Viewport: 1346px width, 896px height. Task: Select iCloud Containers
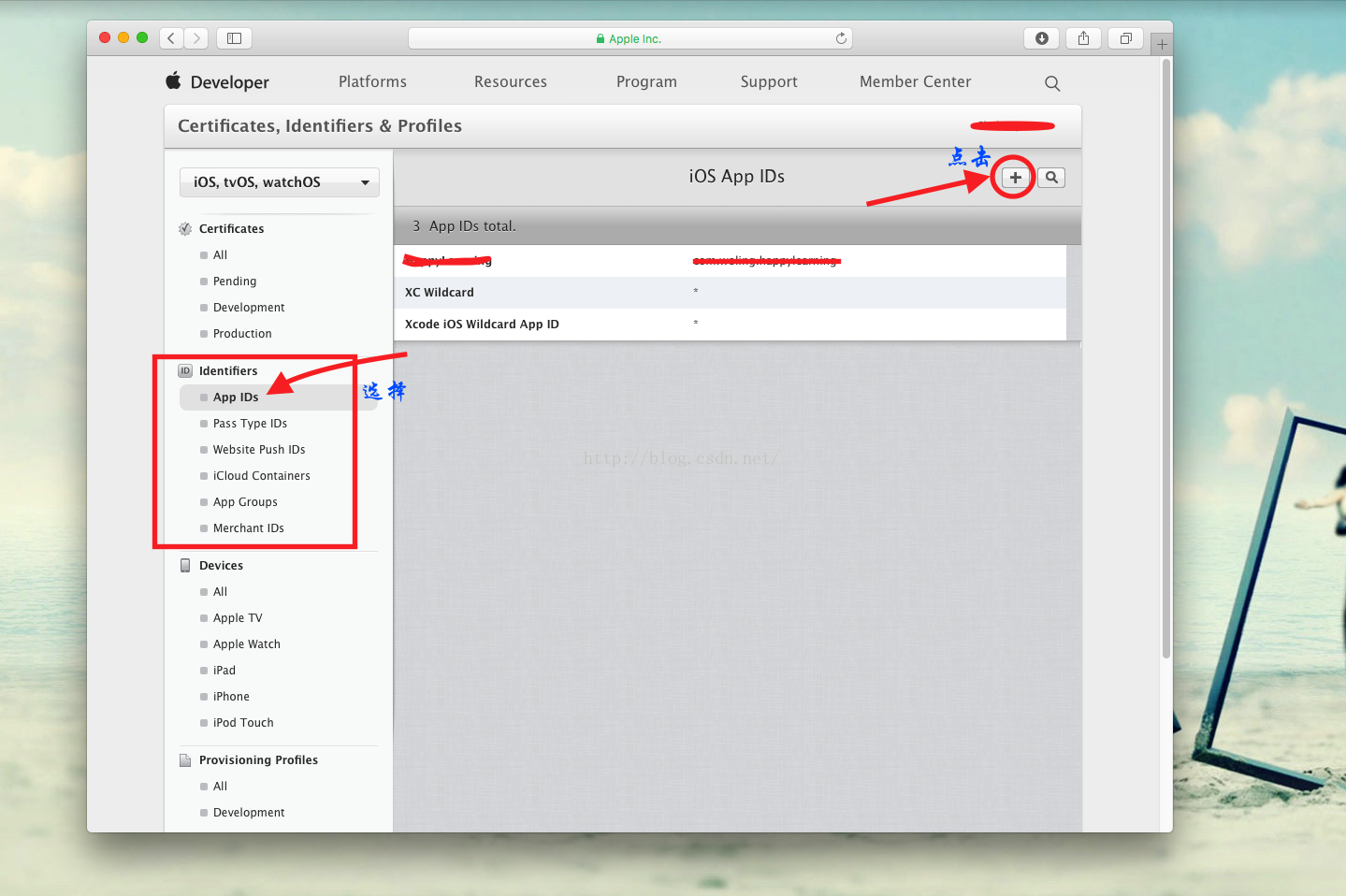tap(261, 476)
